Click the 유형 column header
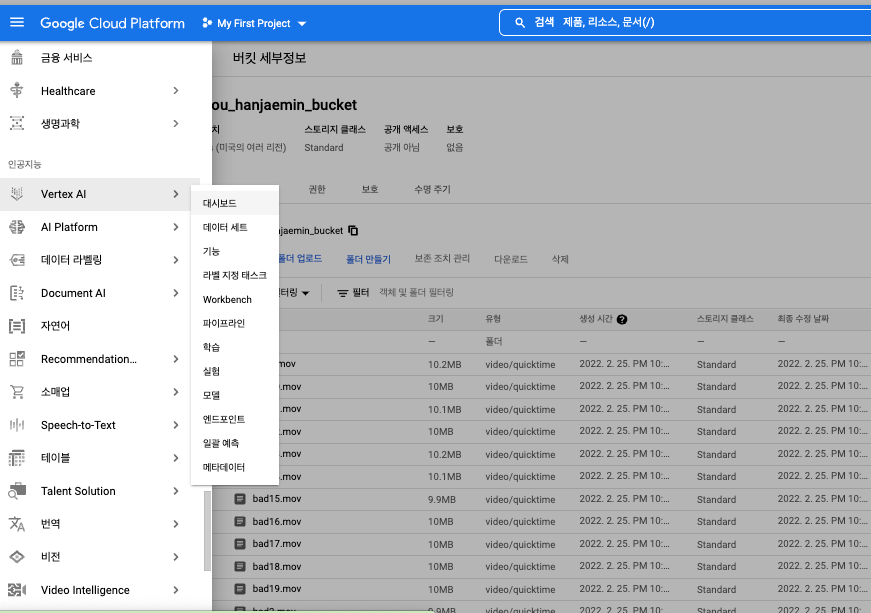The image size is (871, 613). 493,319
